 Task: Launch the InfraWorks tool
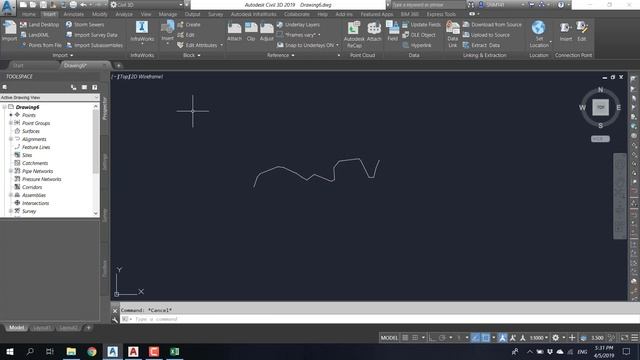(142, 31)
